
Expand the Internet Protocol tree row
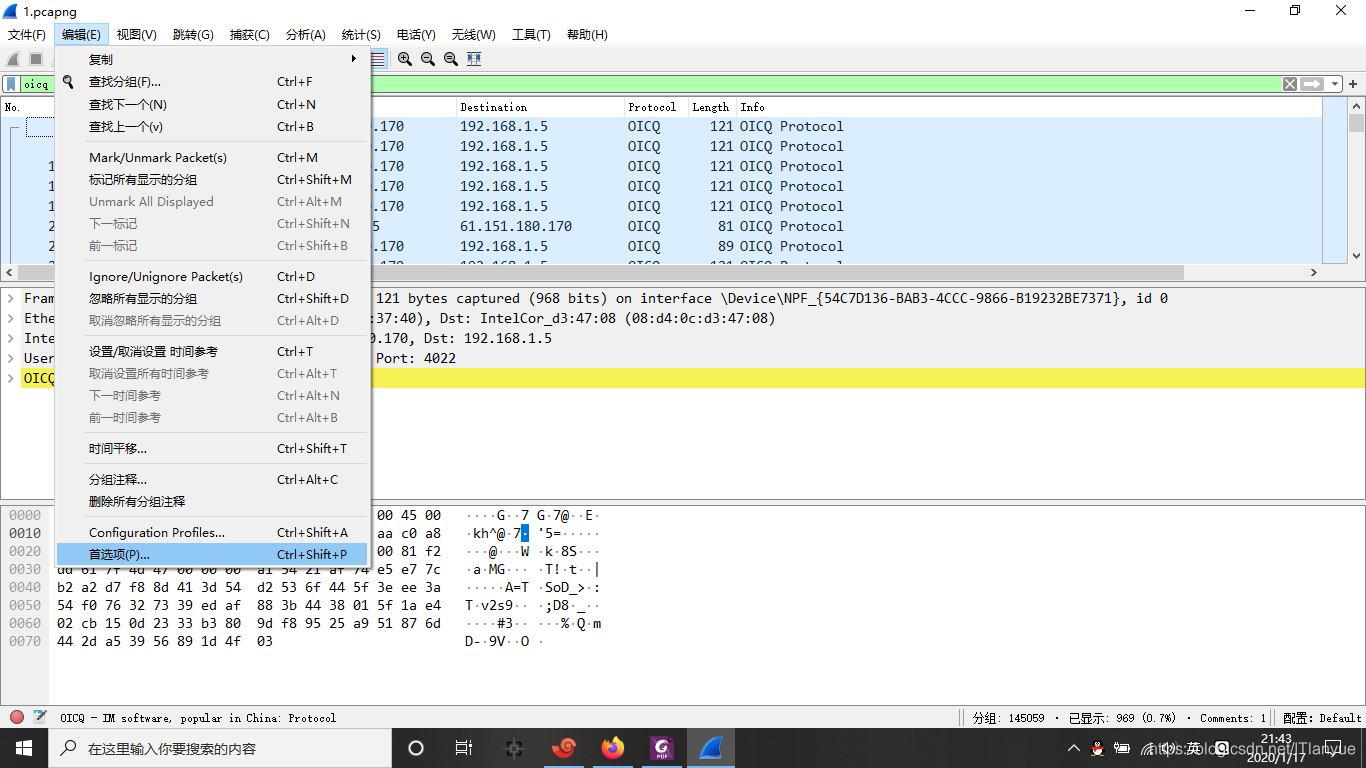click(10, 338)
